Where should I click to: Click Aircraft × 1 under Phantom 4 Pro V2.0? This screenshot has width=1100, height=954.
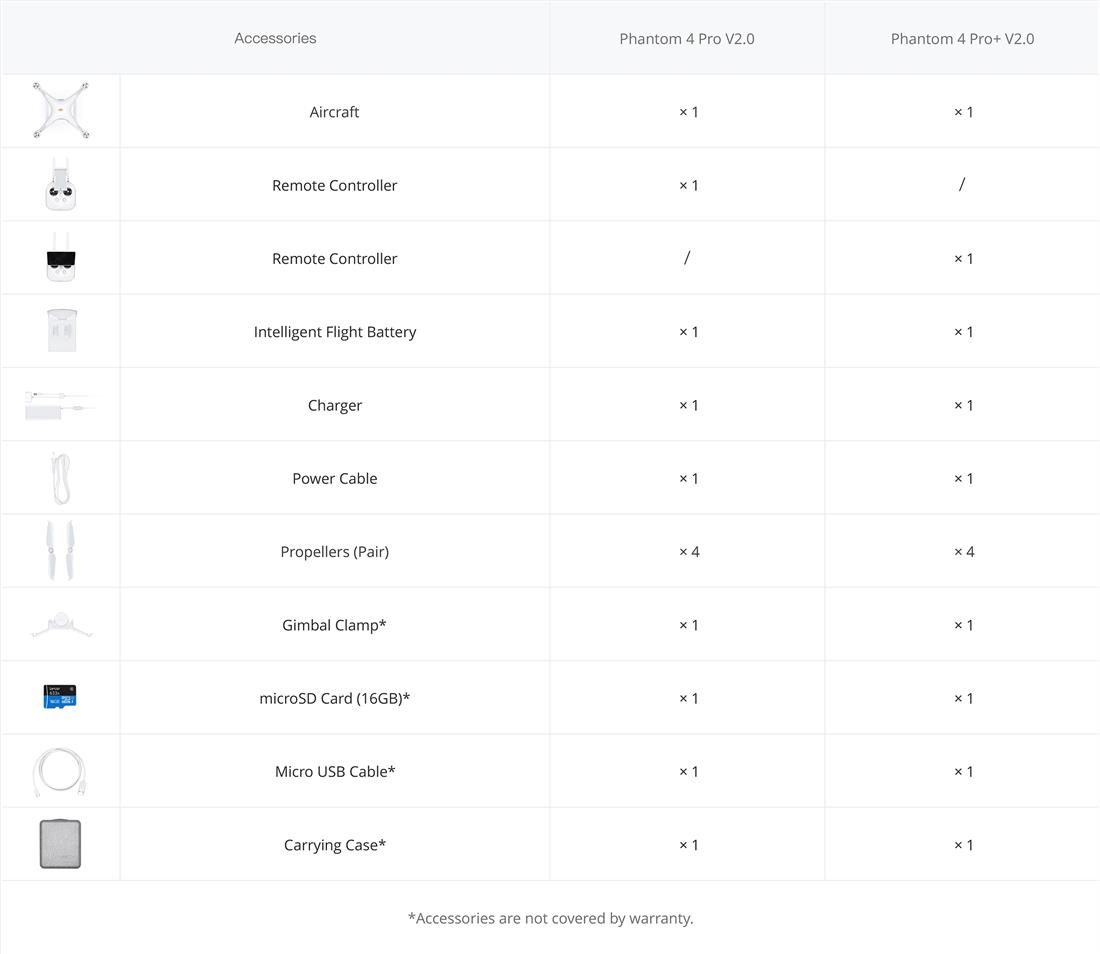(x=688, y=112)
